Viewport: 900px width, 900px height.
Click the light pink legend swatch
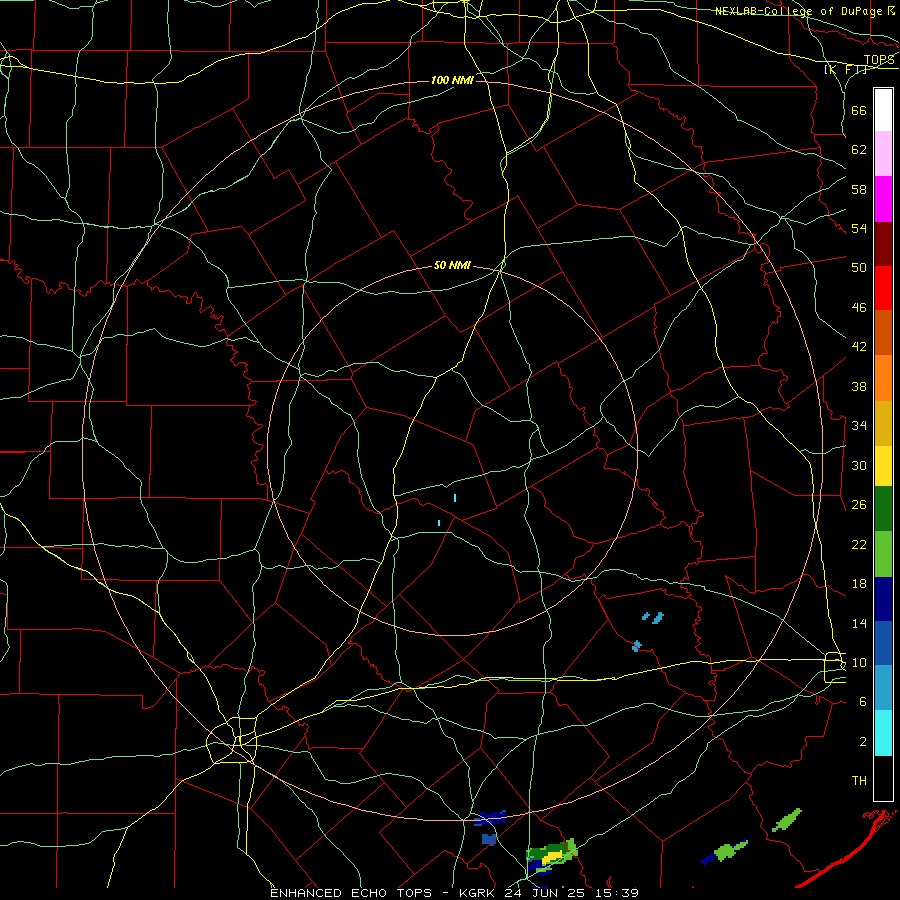click(883, 153)
